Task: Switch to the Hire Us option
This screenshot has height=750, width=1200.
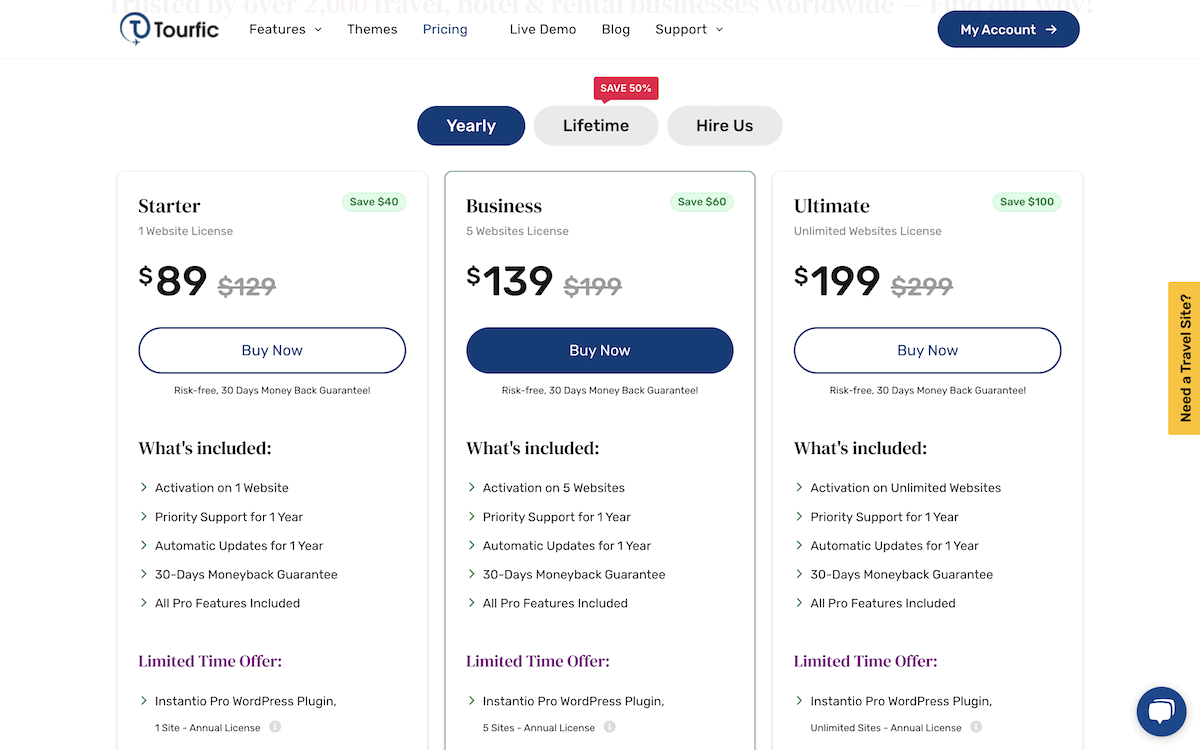Action: tap(725, 126)
